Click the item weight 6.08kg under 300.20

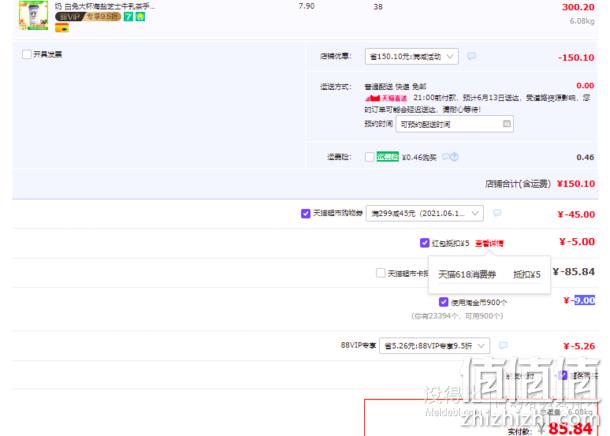coord(582,21)
